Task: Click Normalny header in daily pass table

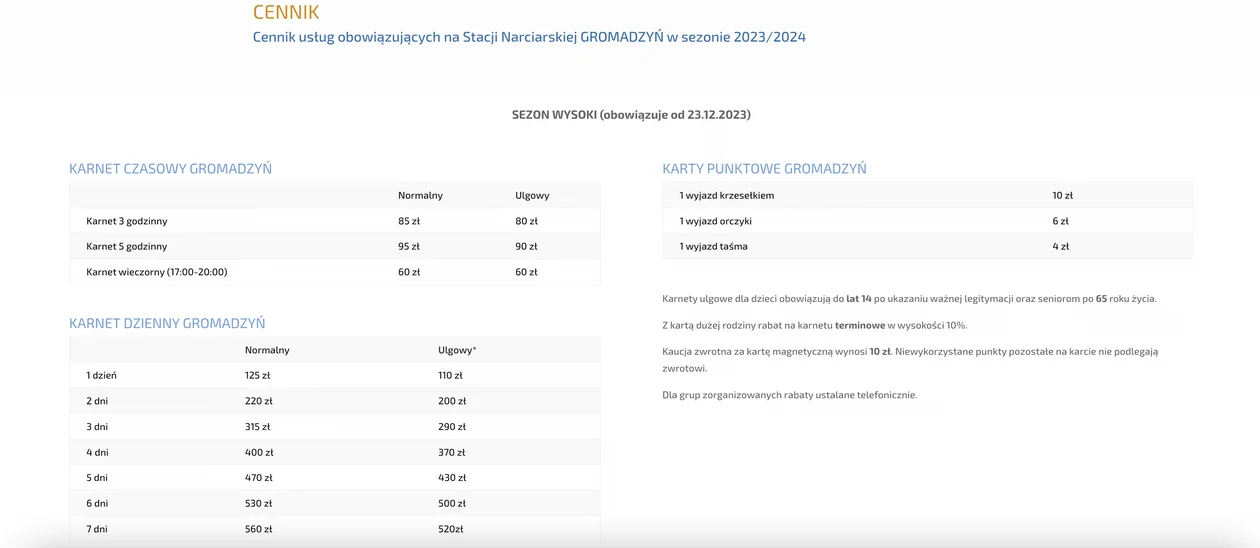Action: click(x=267, y=350)
